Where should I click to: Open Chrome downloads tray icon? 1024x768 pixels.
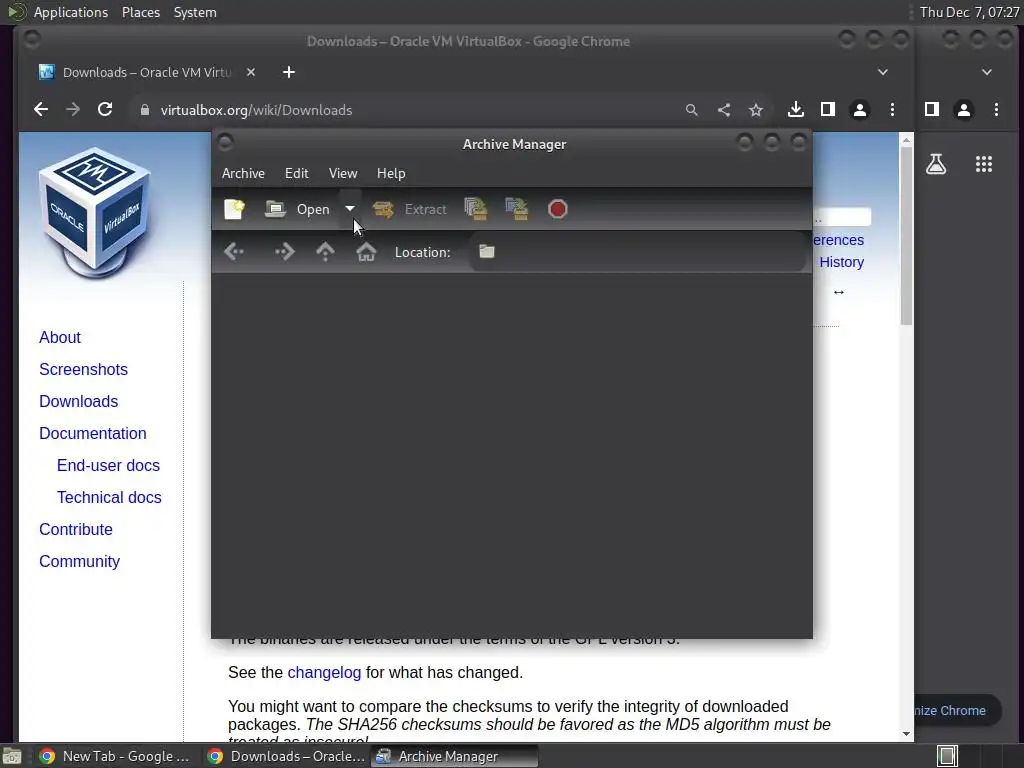pos(795,110)
